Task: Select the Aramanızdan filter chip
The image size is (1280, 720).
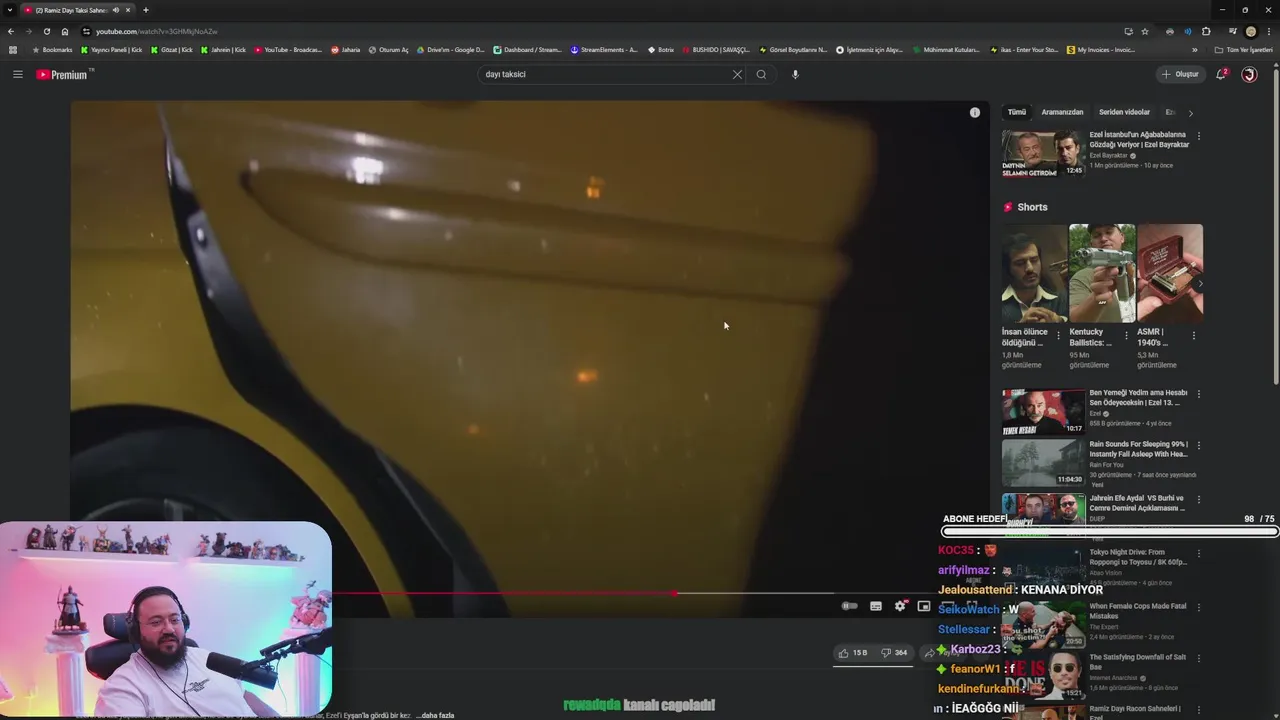Action: (x=1062, y=112)
